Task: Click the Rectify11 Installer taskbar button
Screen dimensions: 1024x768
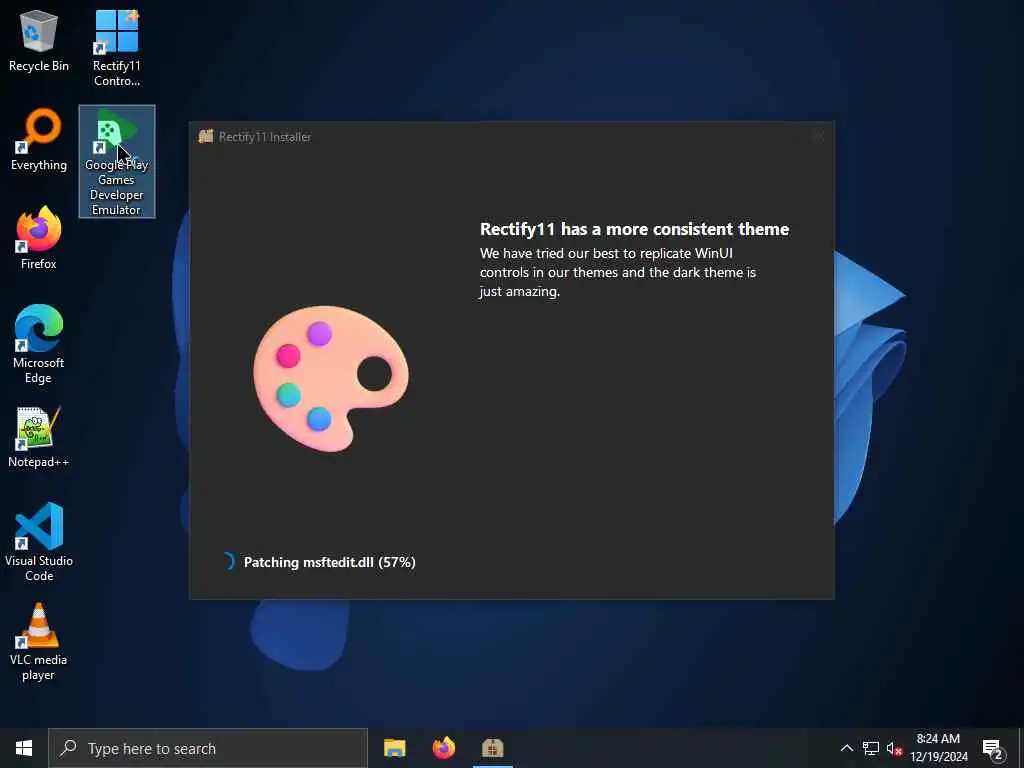Action: coord(492,748)
